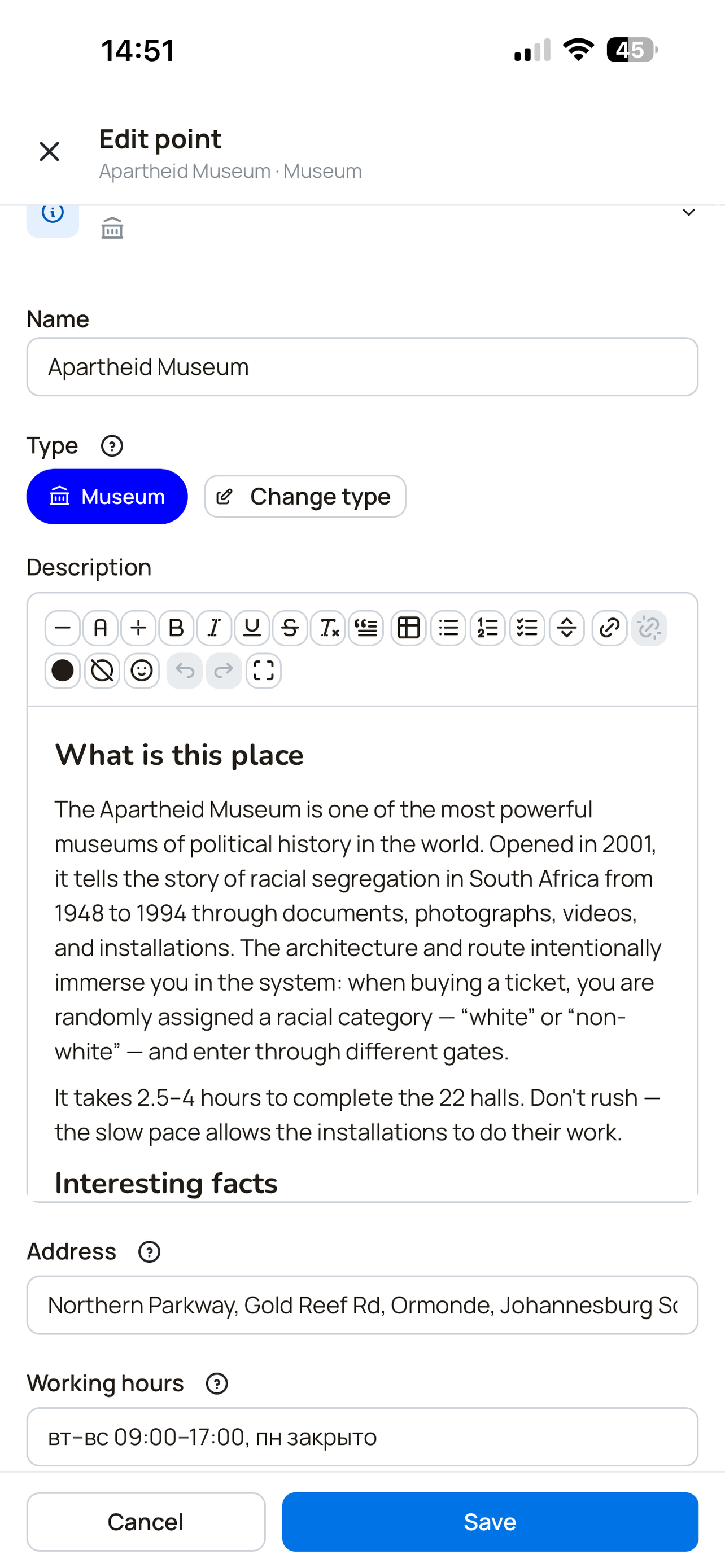Tap the Wi-Fi status icon
Screen dimensions: 725x1568
pyautogui.click(x=578, y=50)
